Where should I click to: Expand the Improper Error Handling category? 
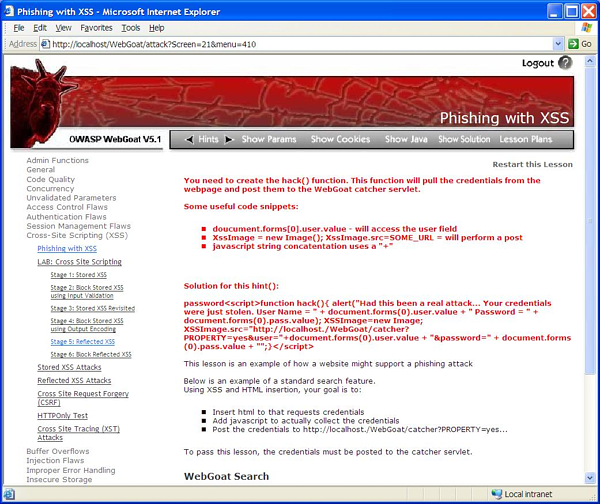(71, 470)
